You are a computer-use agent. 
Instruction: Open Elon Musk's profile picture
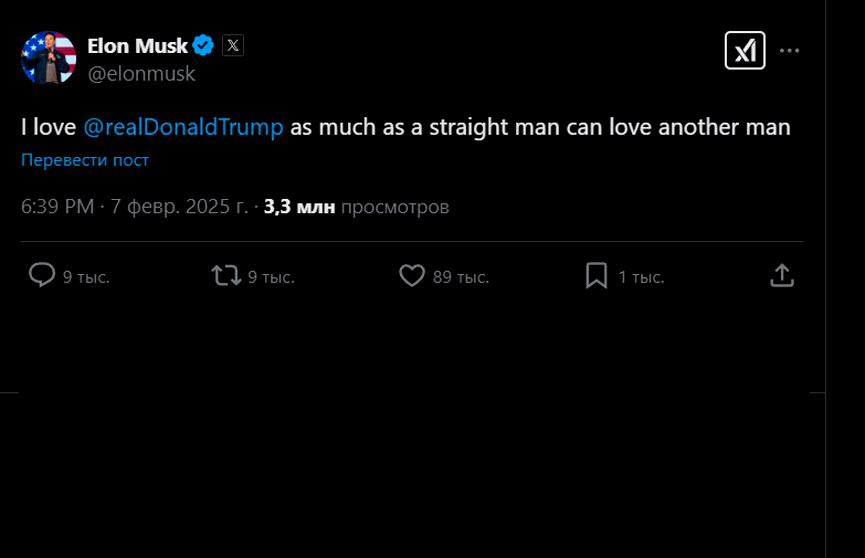click(x=49, y=58)
